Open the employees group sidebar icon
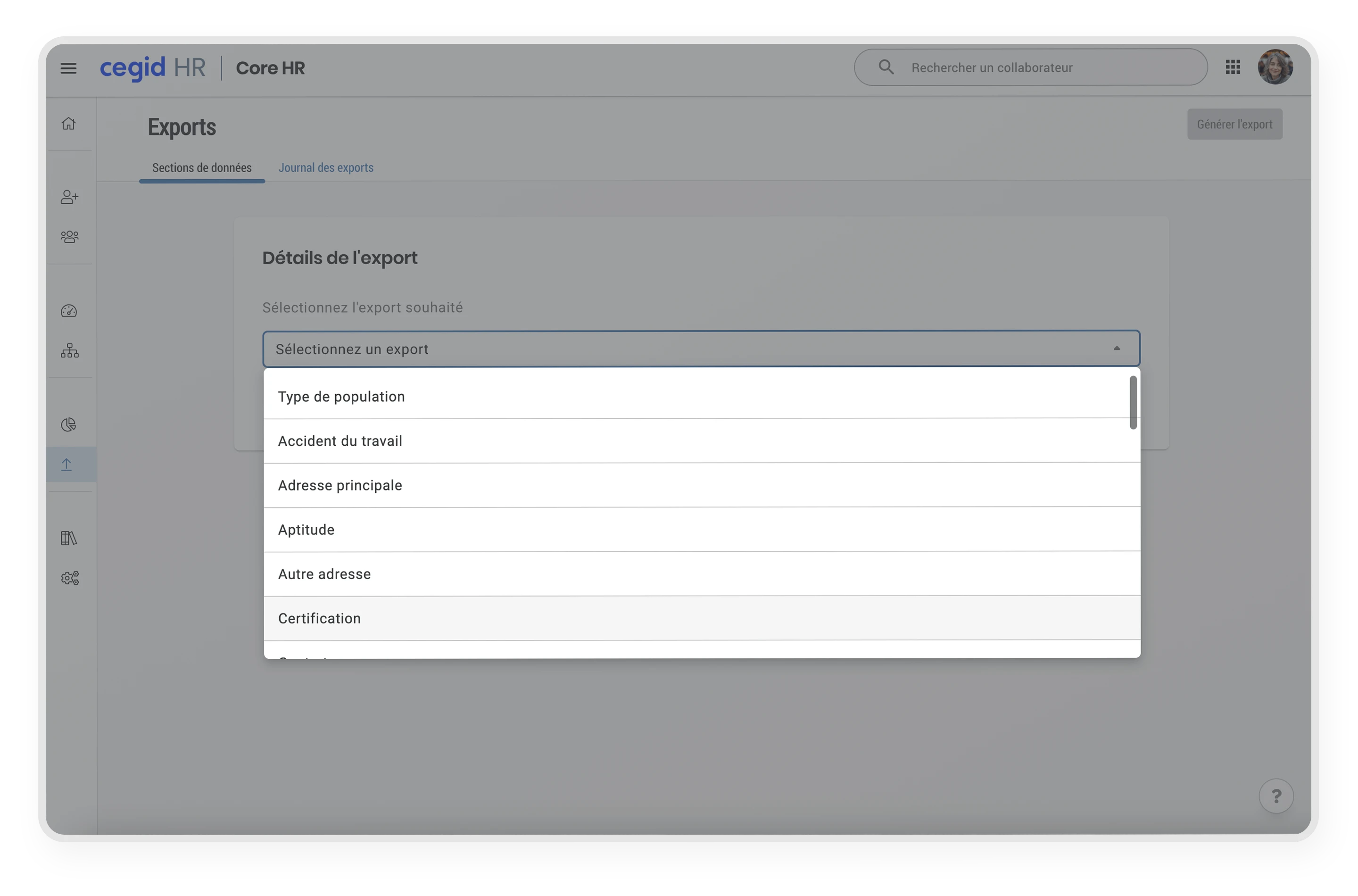The width and height of the screenshot is (1358, 896). [x=69, y=237]
